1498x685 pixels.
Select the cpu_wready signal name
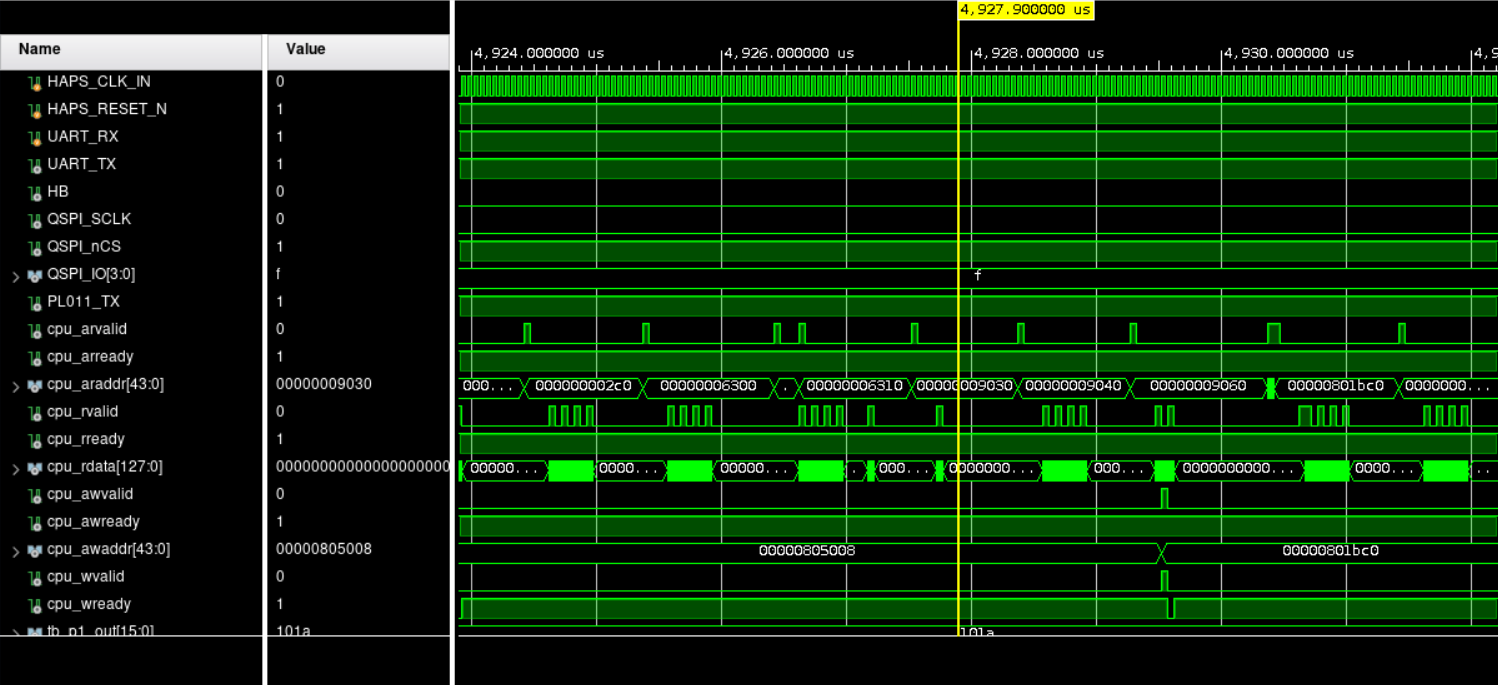(89, 604)
